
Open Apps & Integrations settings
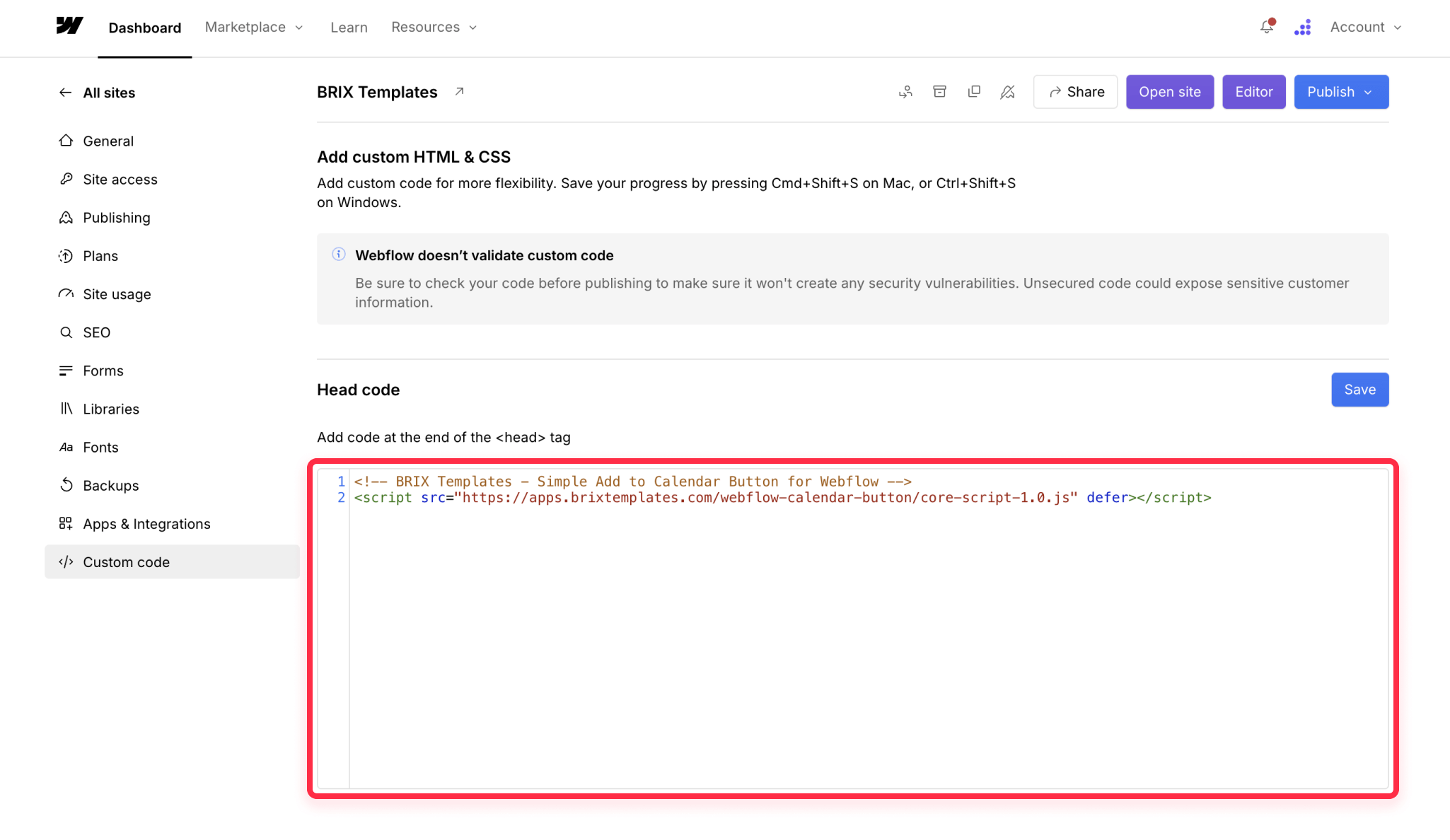172,523
